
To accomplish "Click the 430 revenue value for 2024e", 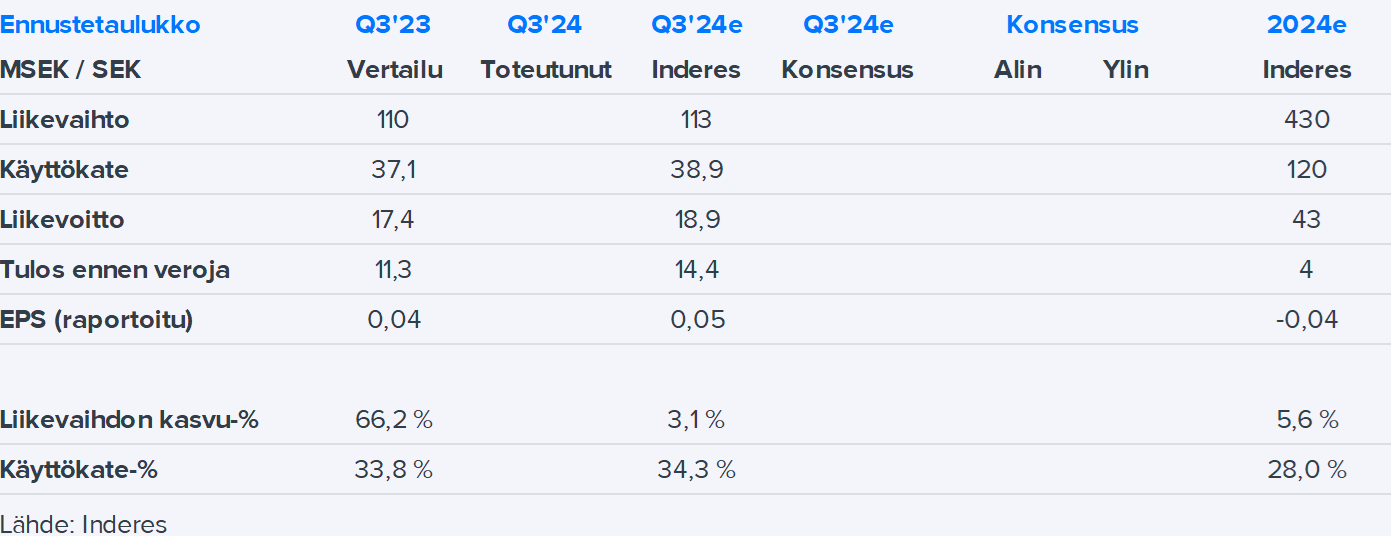I will point(1306,120).
